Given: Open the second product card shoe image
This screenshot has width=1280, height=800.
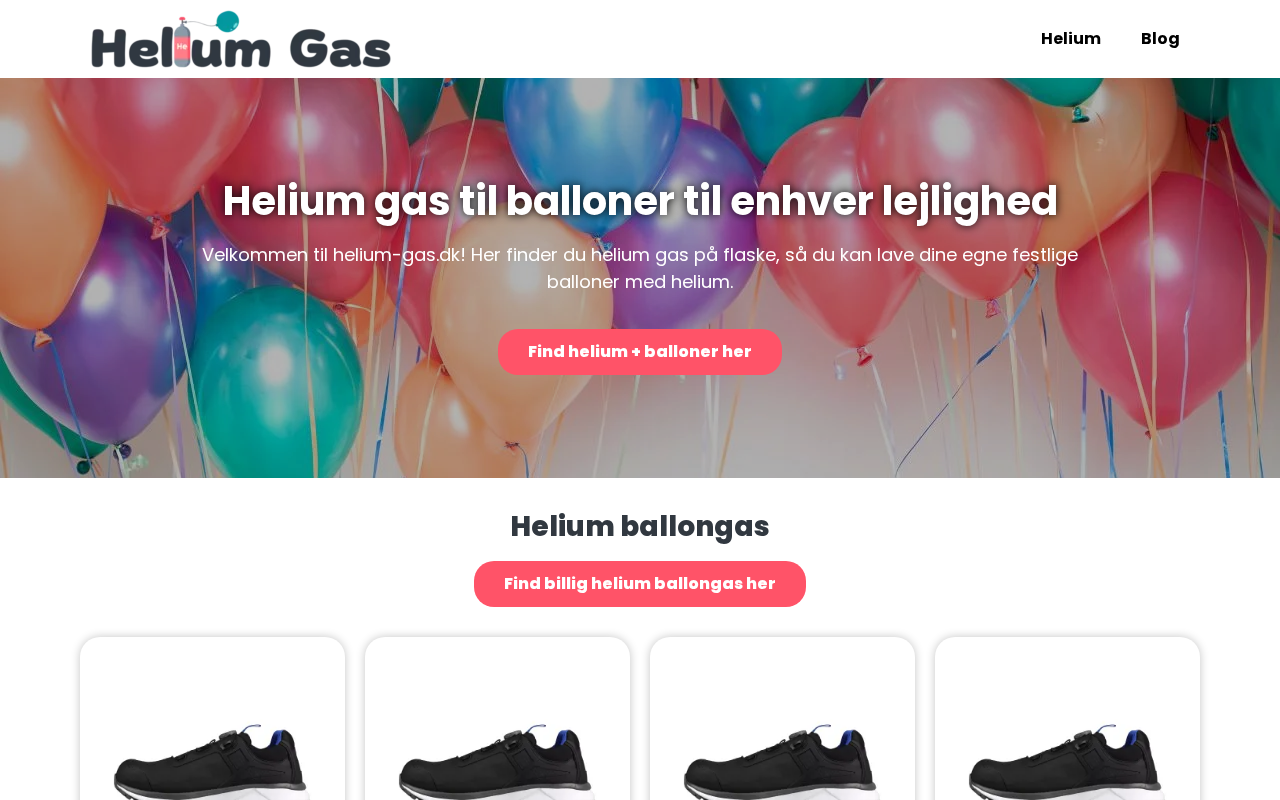Looking at the screenshot, I should pyautogui.click(x=497, y=760).
